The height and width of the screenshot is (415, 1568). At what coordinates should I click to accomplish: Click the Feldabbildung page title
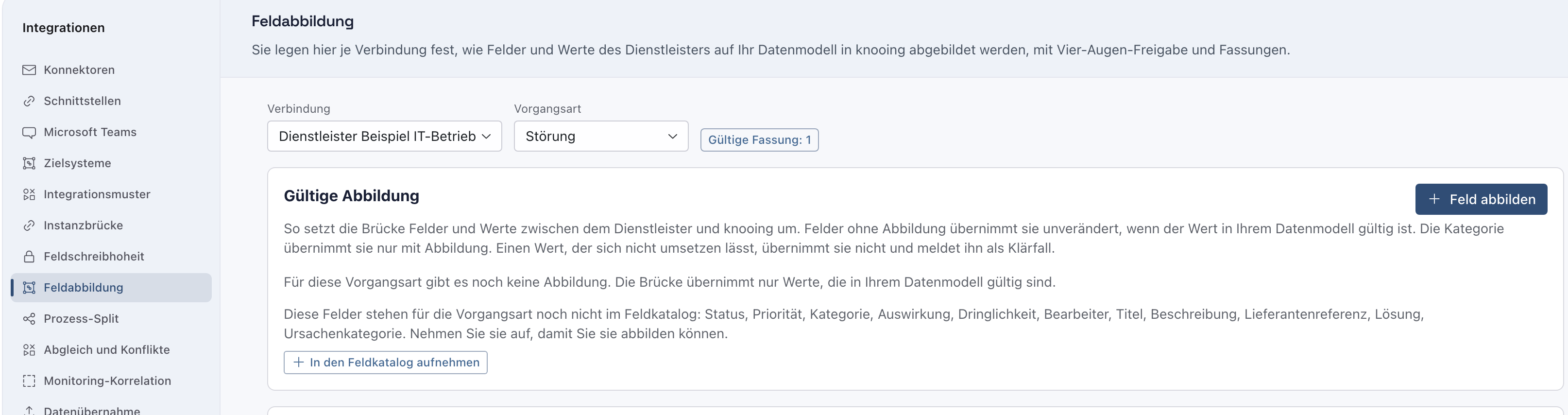point(303,21)
